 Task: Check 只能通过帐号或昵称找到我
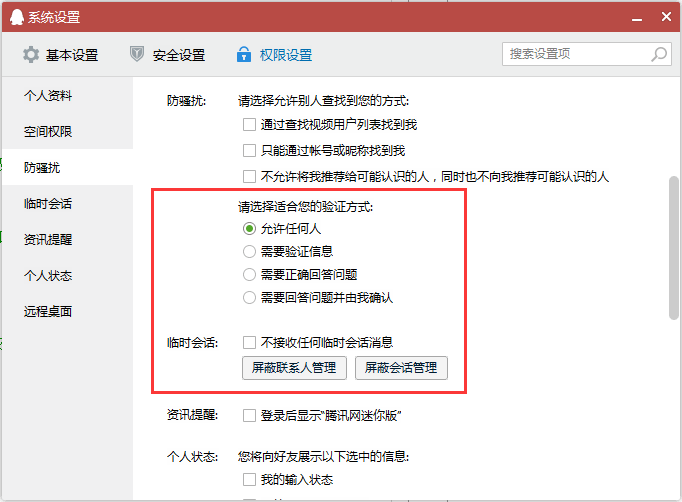(249, 151)
